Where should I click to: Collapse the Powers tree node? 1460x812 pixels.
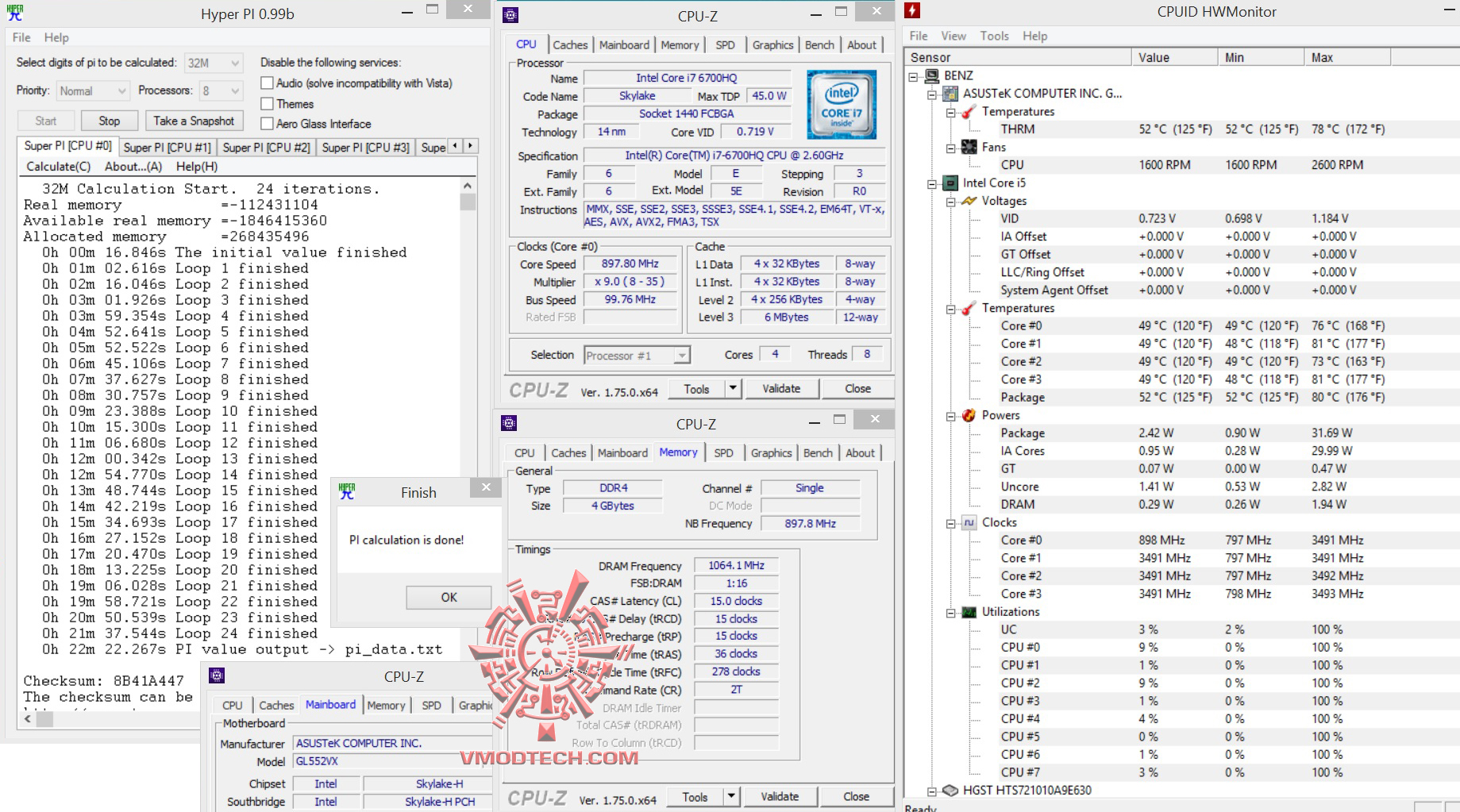(950, 416)
